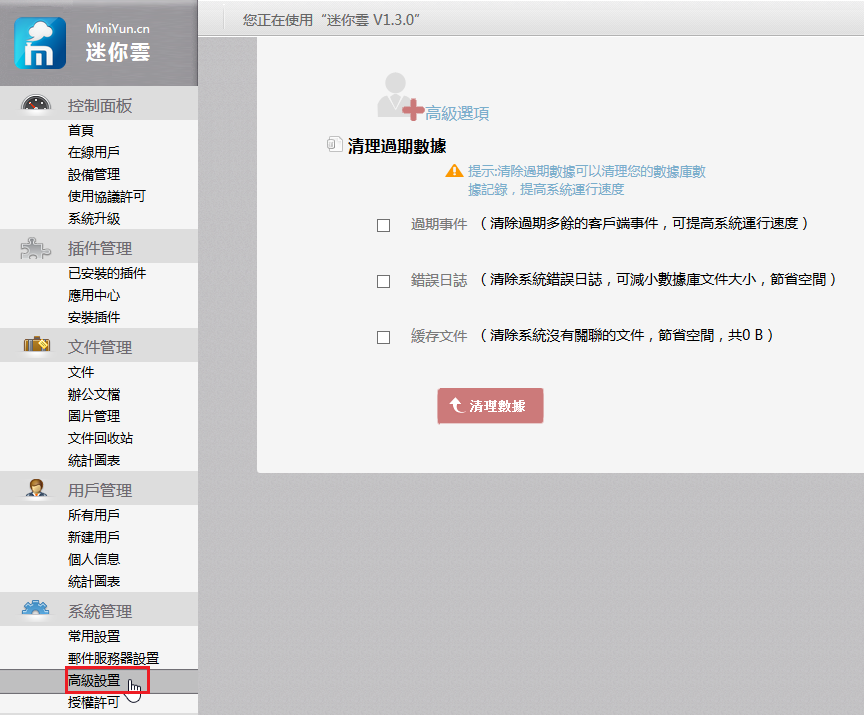Open 已安裝的插件 list
This screenshot has height=715, width=864.
click(107, 273)
